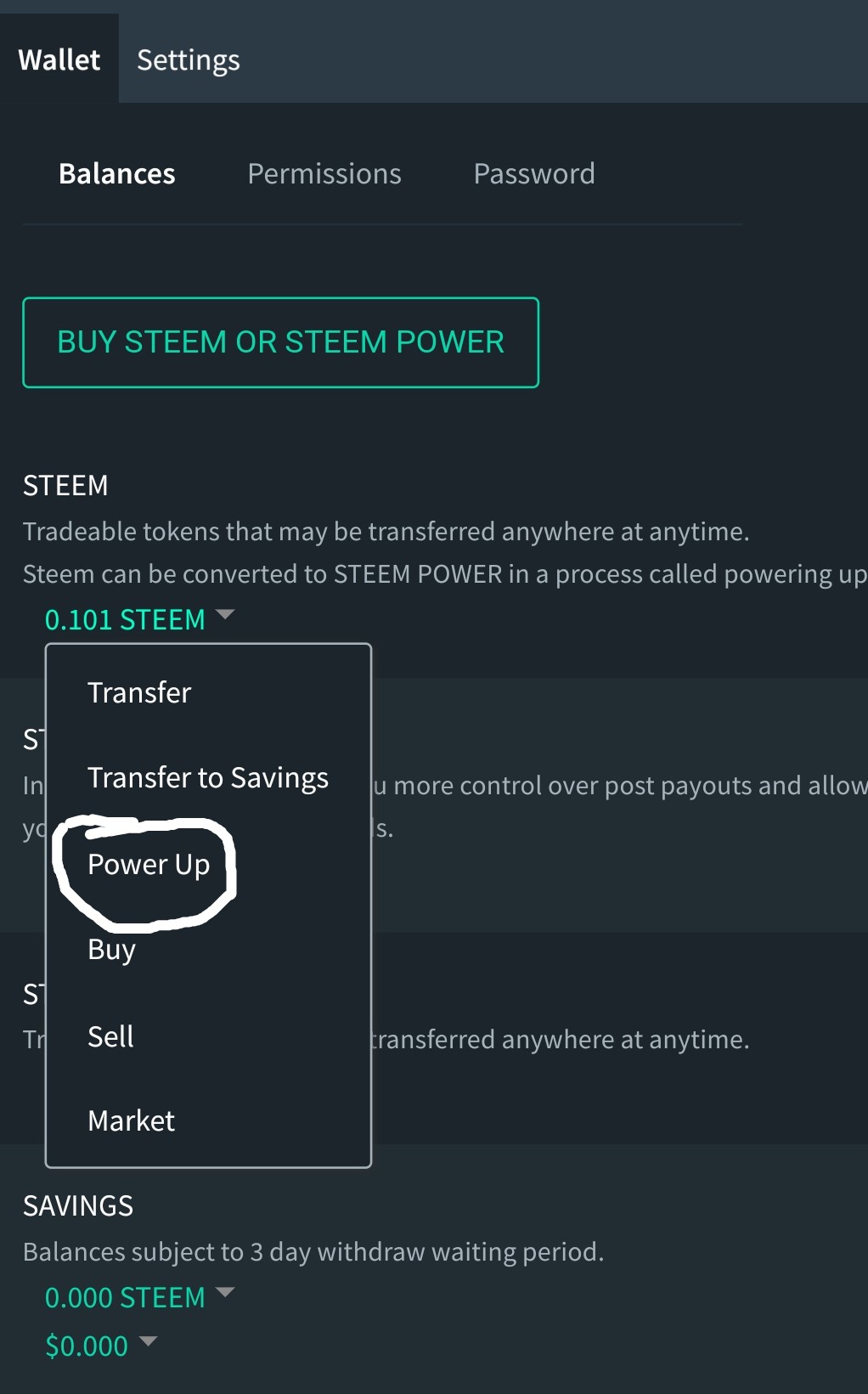Choose Transfer from the STEEM menu

click(x=139, y=693)
